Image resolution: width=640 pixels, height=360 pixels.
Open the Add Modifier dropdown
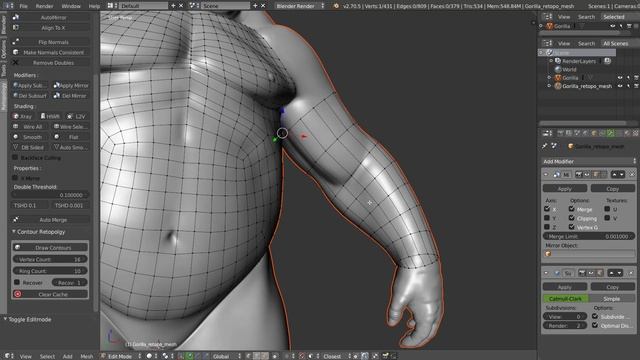[589, 161]
